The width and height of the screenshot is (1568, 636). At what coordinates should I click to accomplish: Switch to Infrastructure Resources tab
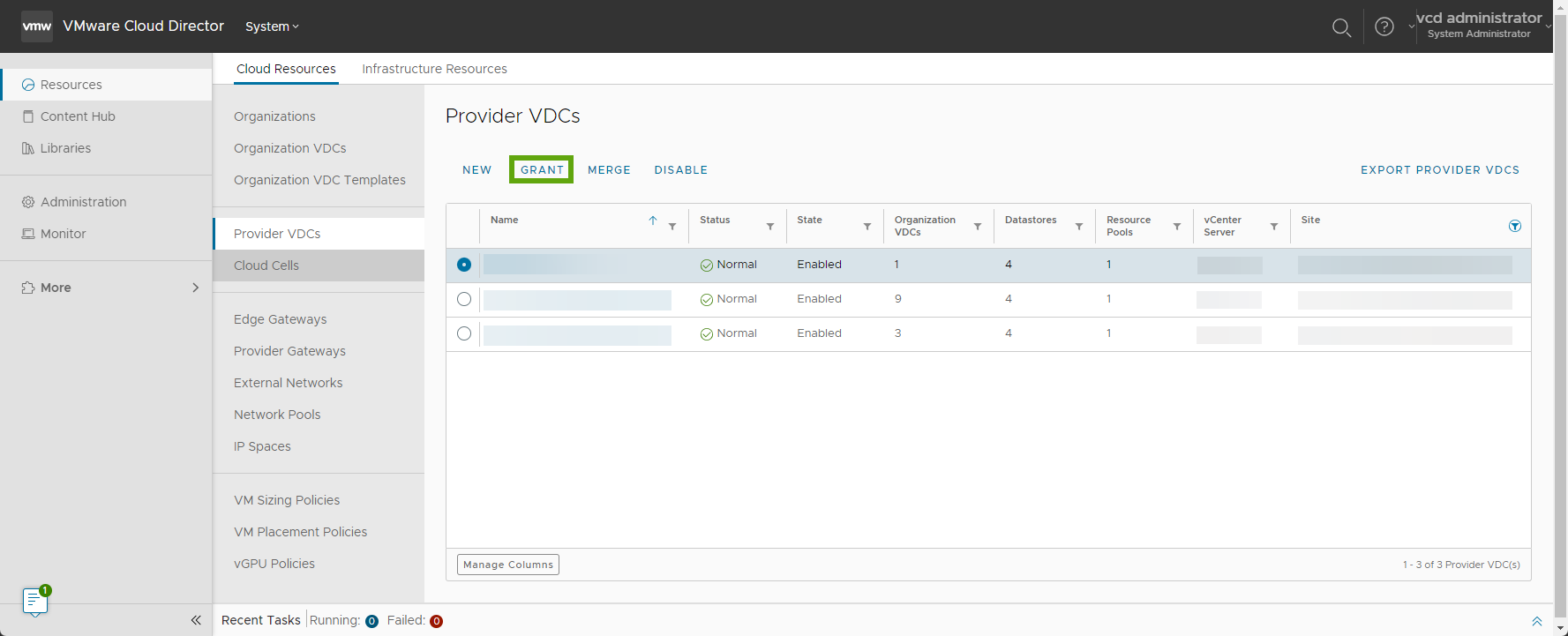click(x=434, y=69)
